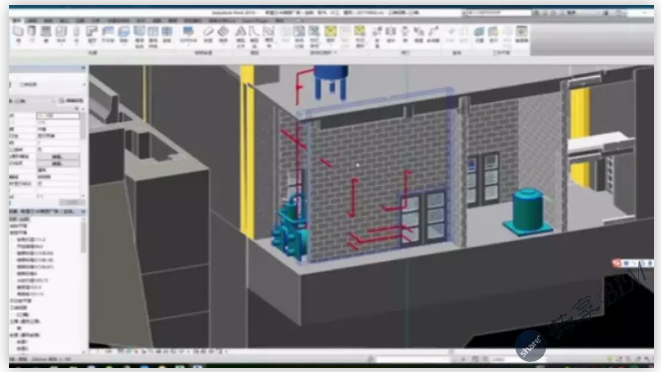Image resolution: width=661 pixels, height=372 pixels.
Task: Click the Apply button in Properties
Action: click(x=71, y=203)
